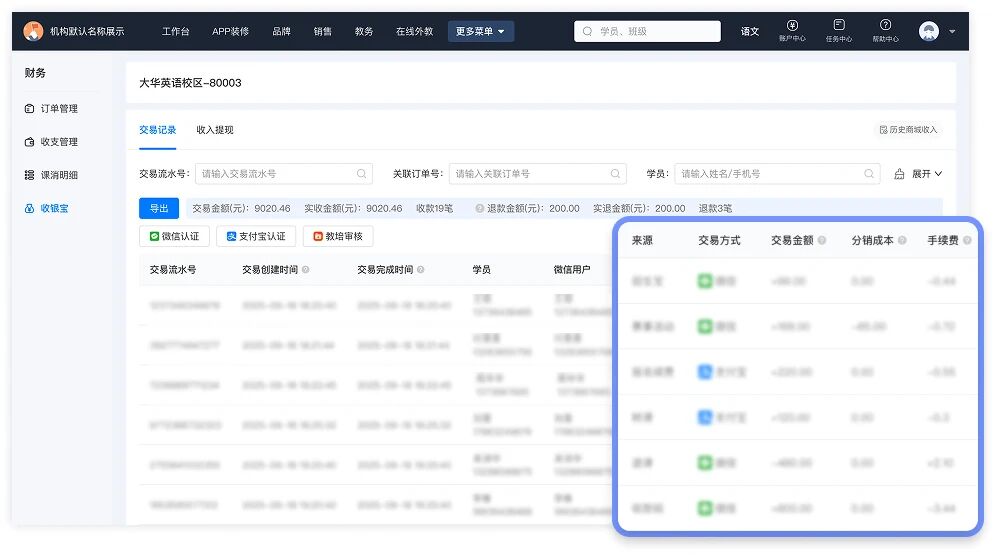
Task: Click the organization logo in header
Action: [33, 31]
